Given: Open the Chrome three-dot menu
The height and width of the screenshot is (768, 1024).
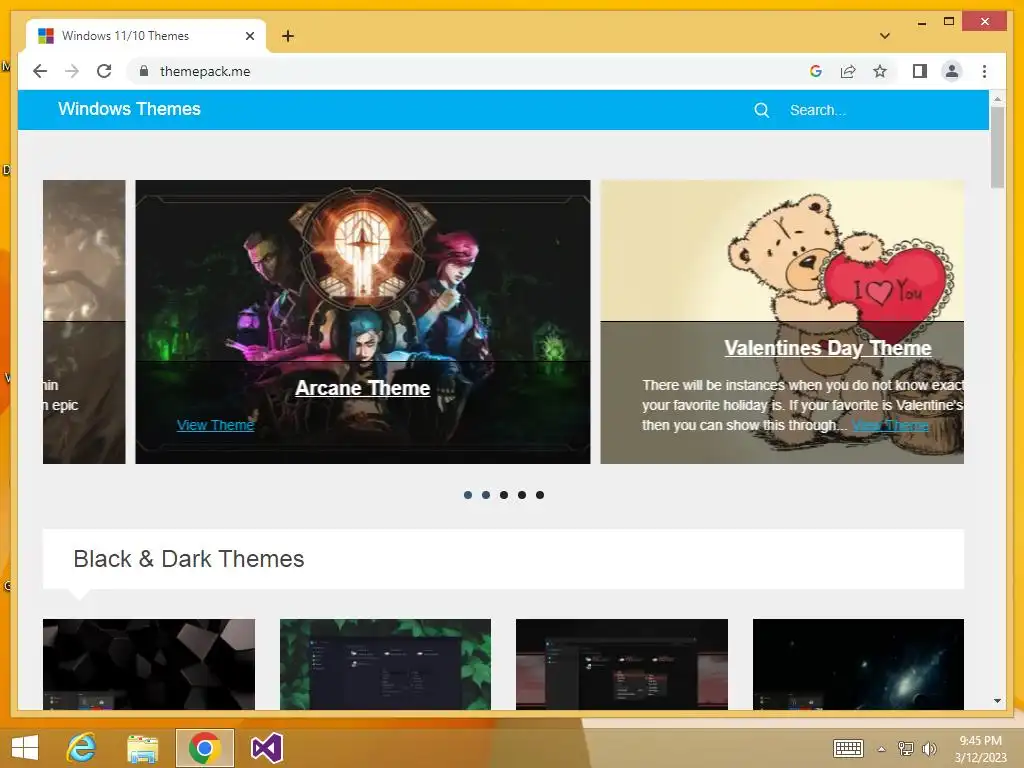Looking at the screenshot, I should 984,71.
